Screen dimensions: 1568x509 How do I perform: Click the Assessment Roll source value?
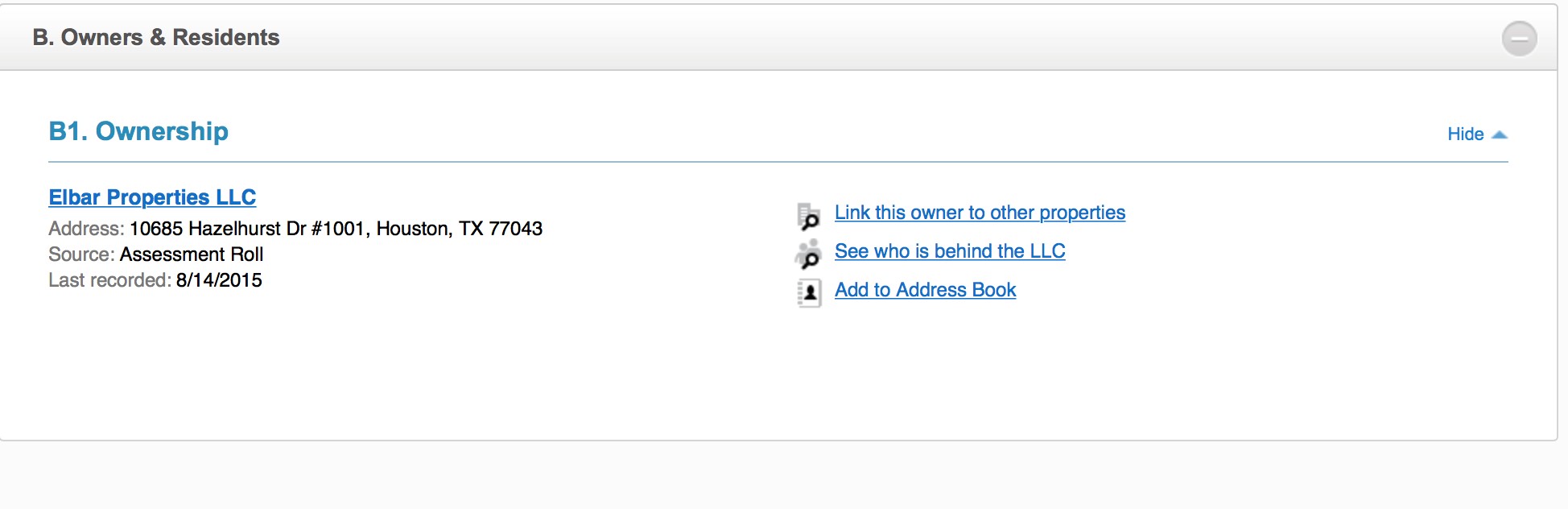[192, 254]
